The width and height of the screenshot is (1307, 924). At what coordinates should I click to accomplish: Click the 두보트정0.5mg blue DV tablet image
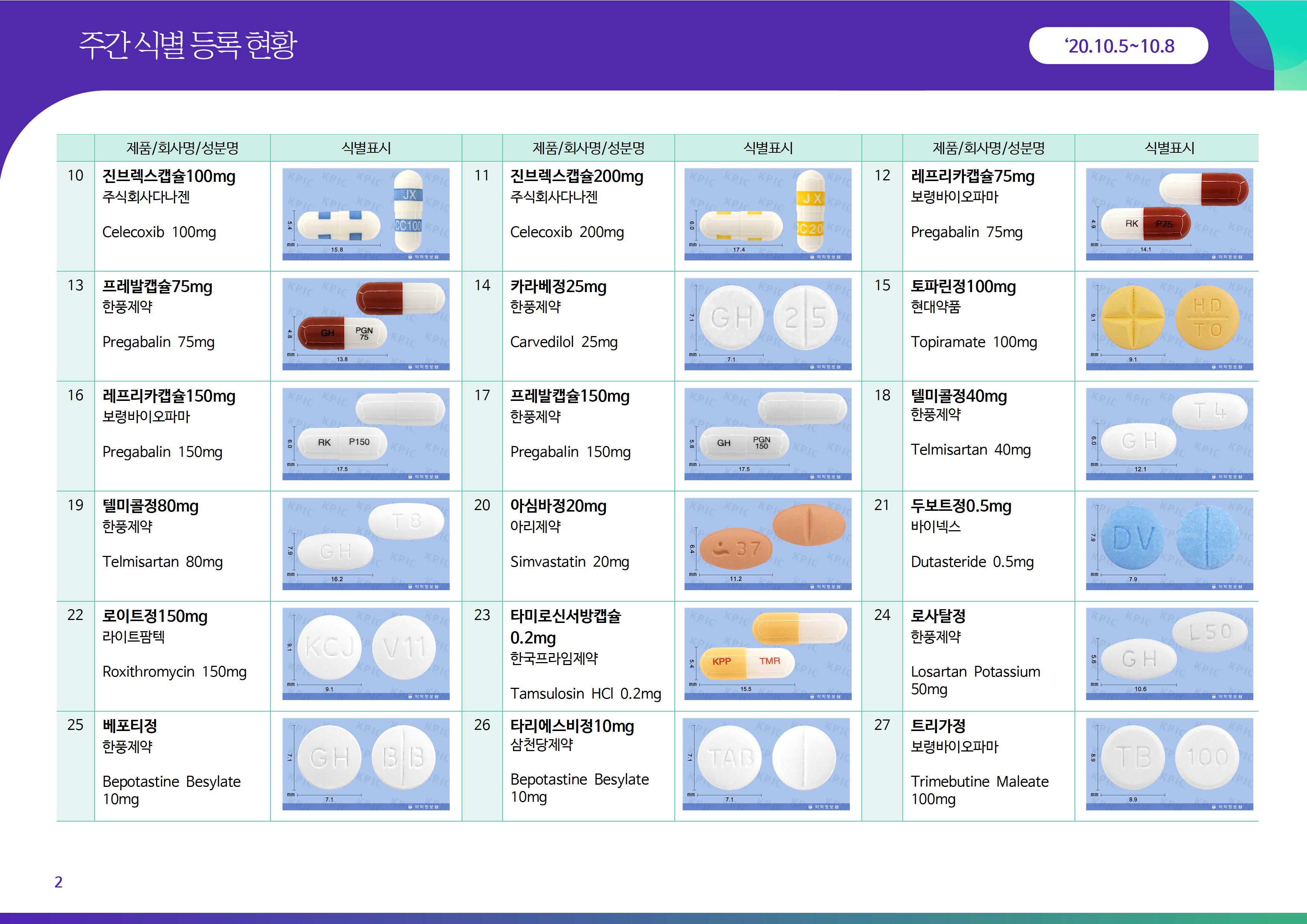point(1169,544)
